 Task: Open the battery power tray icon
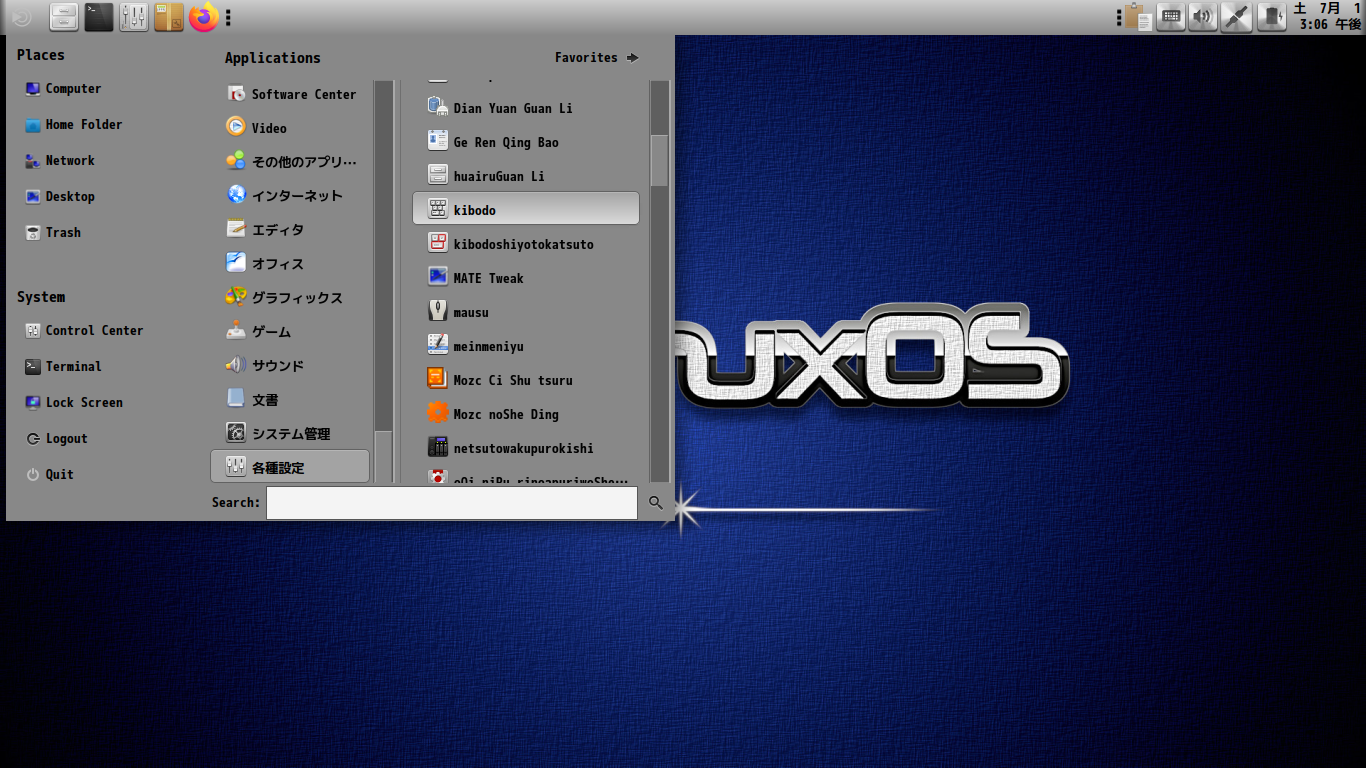[1271, 17]
